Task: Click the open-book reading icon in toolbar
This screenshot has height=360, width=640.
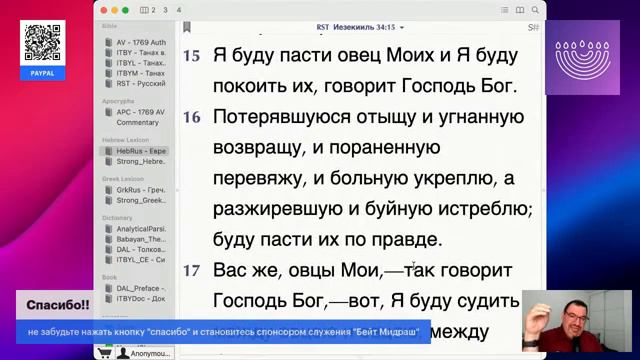Action: click(520, 10)
